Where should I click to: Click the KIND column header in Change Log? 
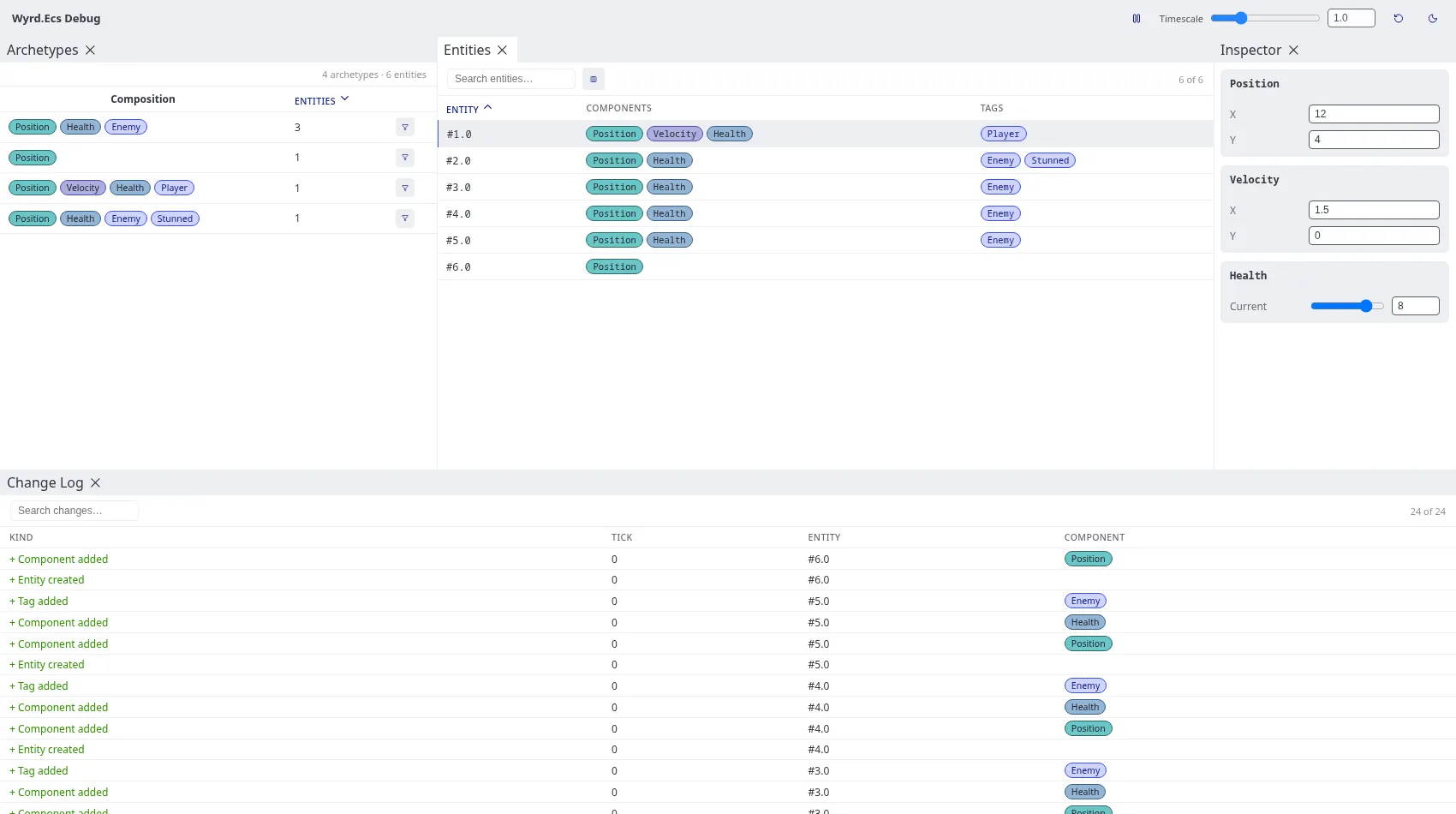(21, 537)
